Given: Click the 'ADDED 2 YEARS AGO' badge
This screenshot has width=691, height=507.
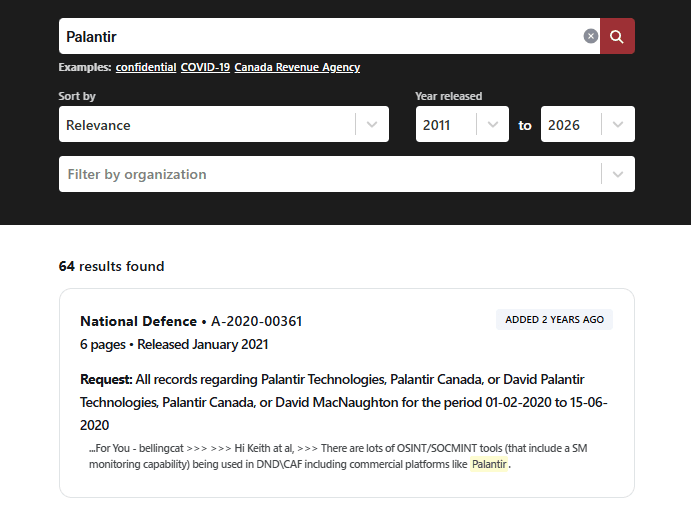Looking at the screenshot, I should point(554,320).
